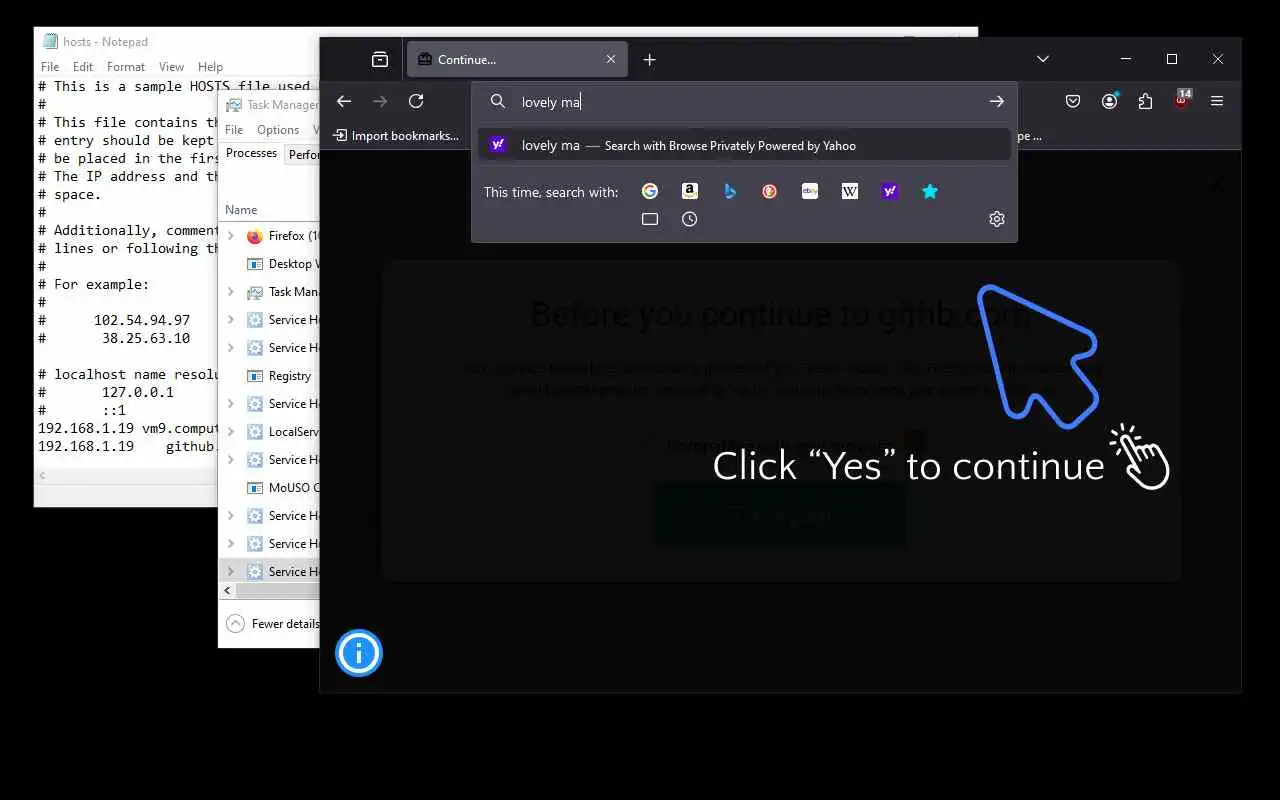Image resolution: width=1280 pixels, height=800 pixels.
Task: Search this time with Google
Action: point(650,191)
